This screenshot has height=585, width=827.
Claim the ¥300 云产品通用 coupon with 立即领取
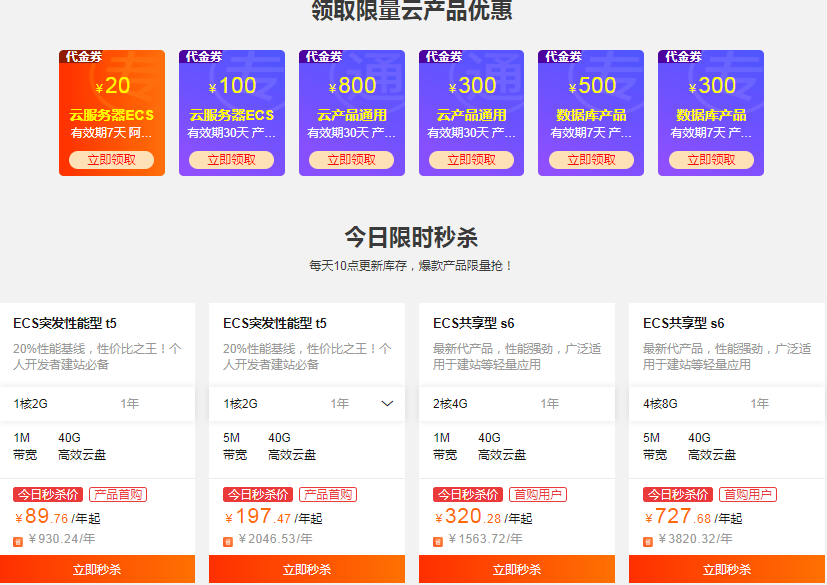point(472,160)
